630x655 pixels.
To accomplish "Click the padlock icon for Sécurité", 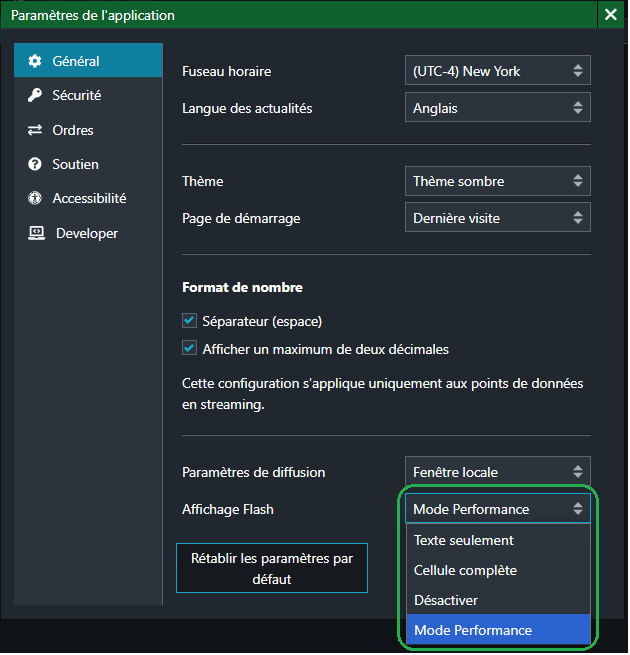I will 35,96.
